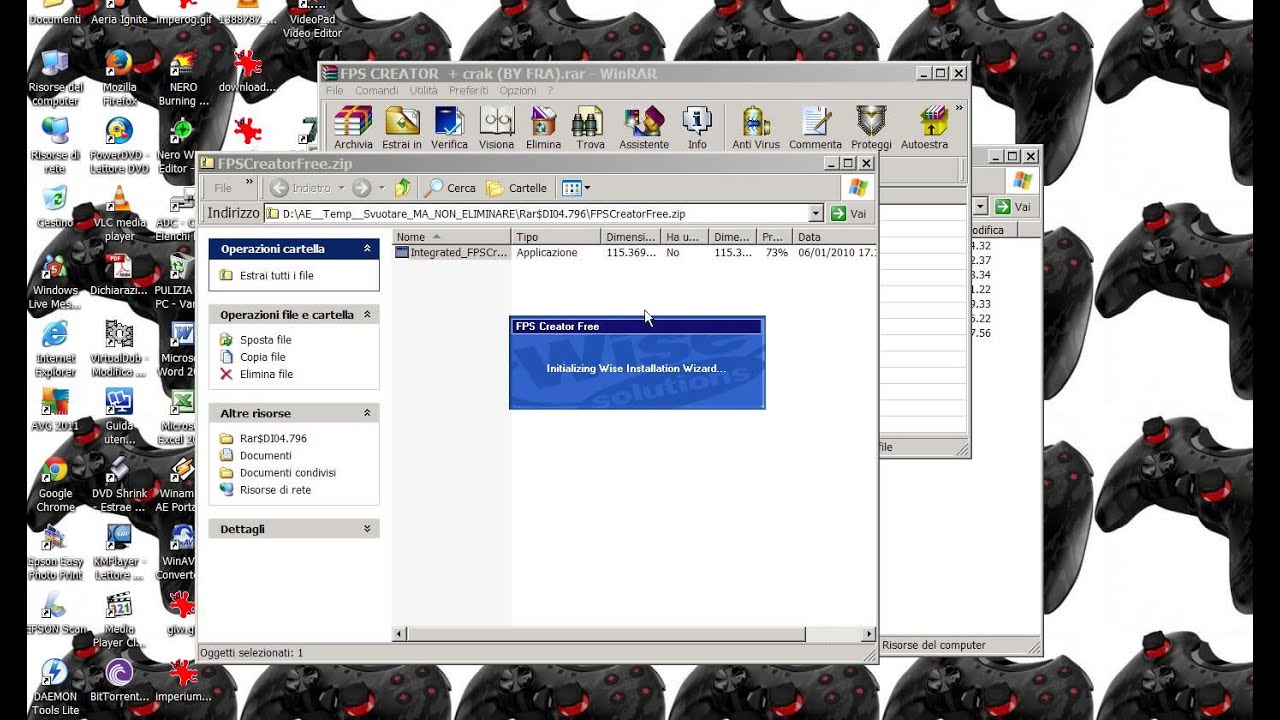The height and width of the screenshot is (720, 1280).
Task: Open the File menu in Explorer window
Action: point(223,188)
